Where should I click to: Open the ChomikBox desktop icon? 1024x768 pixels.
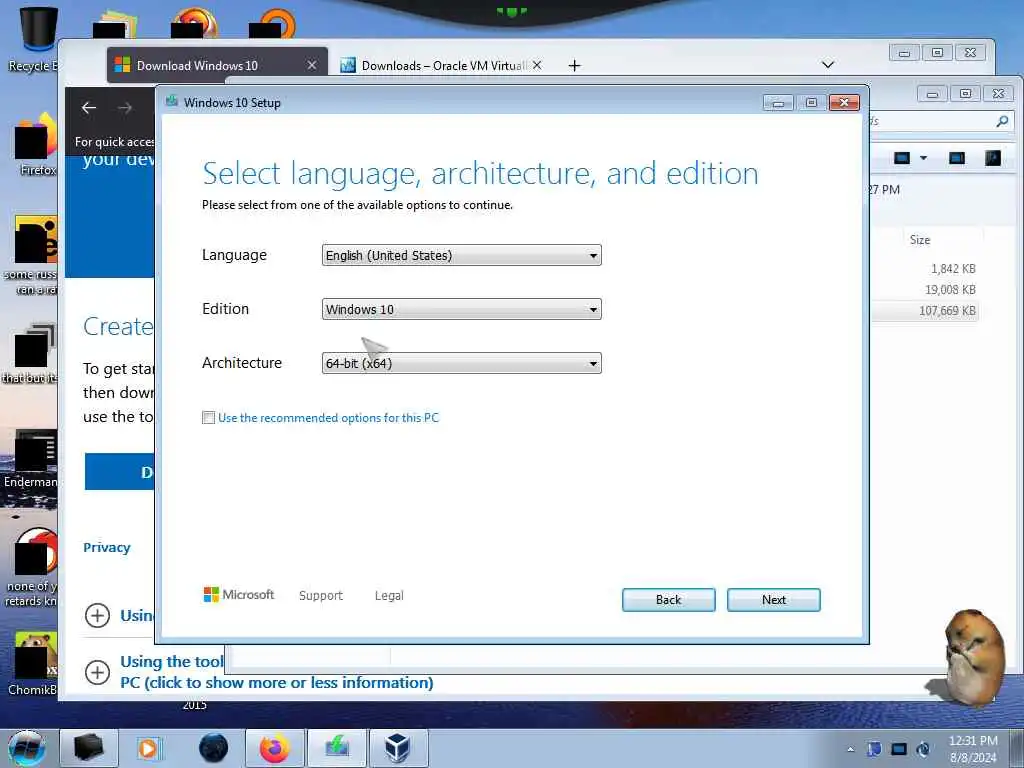click(x=33, y=663)
